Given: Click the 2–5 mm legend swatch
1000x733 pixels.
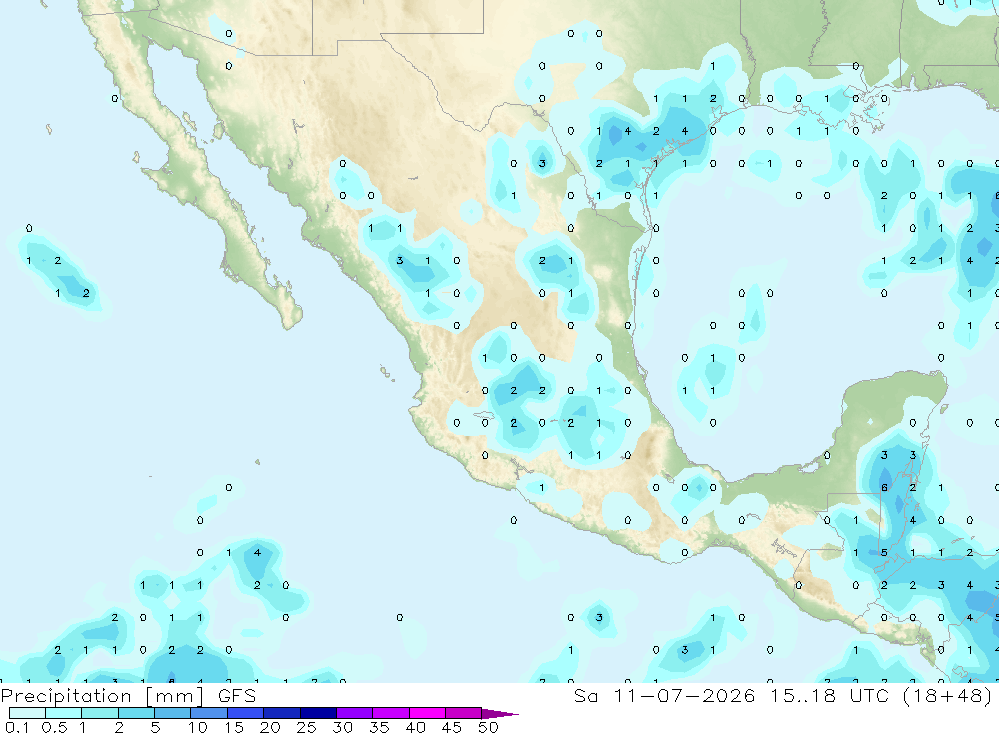Looking at the screenshot, I should pyautogui.click(x=136, y=713).
